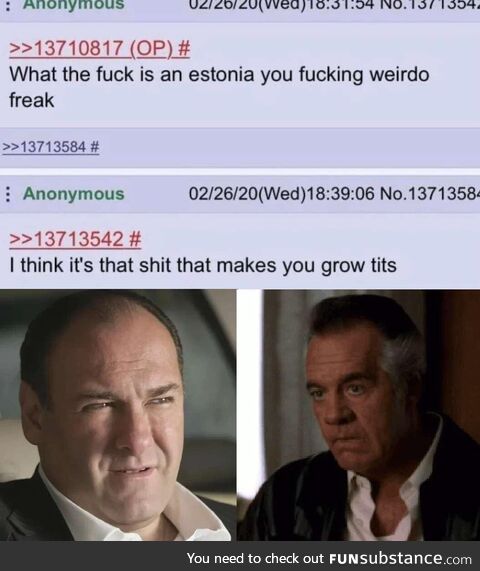Click post number No.13713584
This screenshot has height=571, width=480.
click(430, 194)
